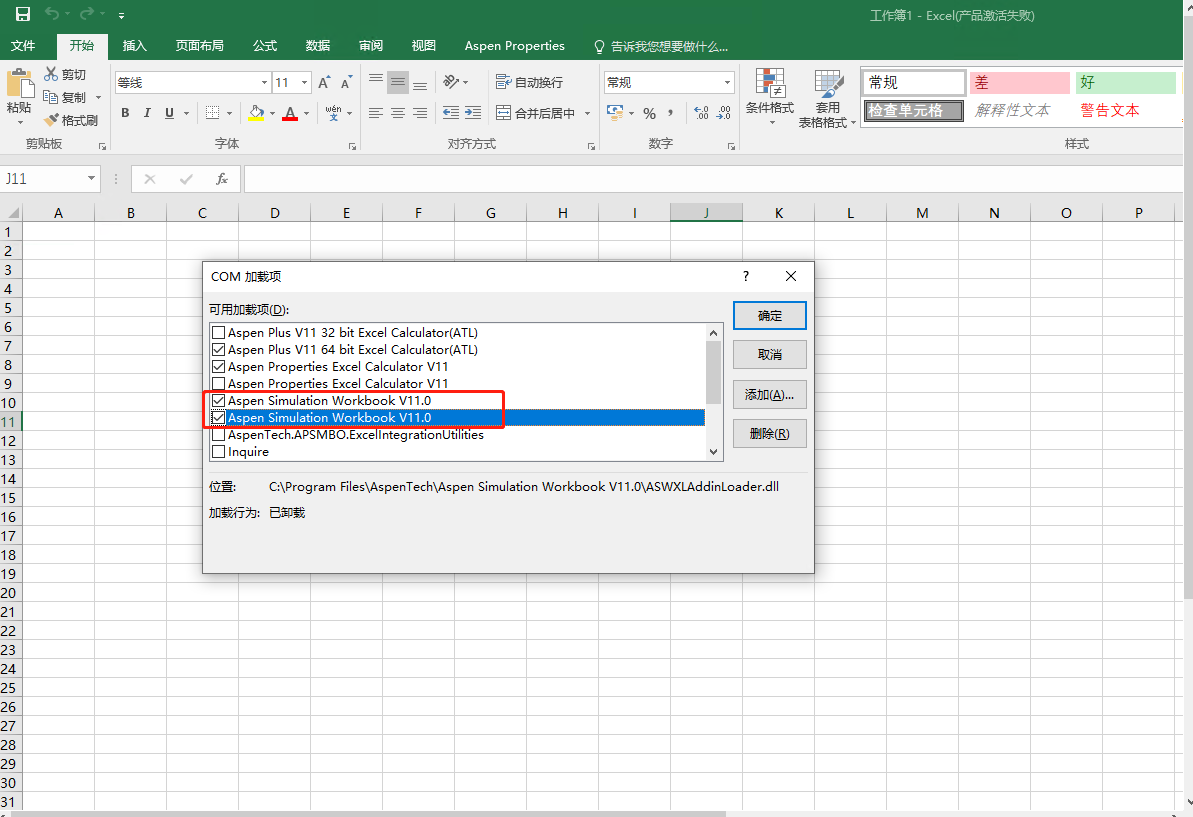
Task: Decrease font size with smaller A icon
Action: (346, 82)
